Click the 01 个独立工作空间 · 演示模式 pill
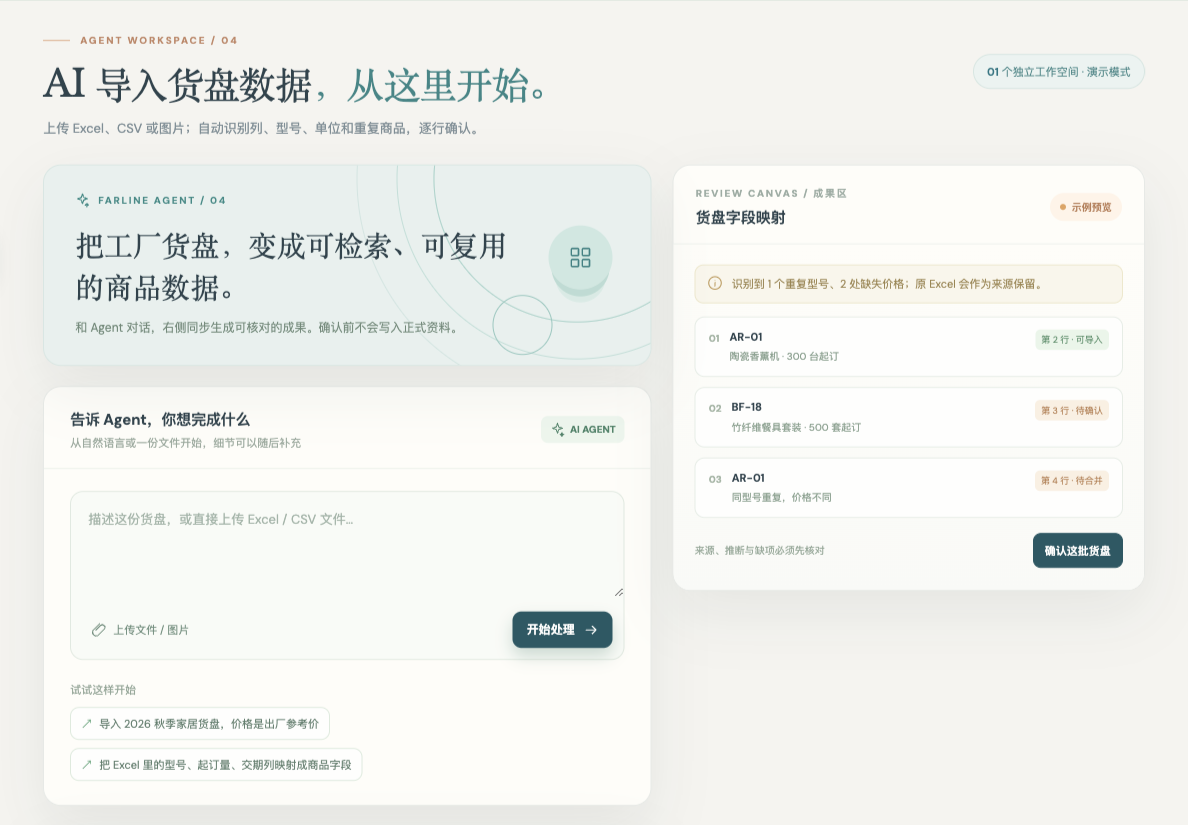 coord(1058,72)
